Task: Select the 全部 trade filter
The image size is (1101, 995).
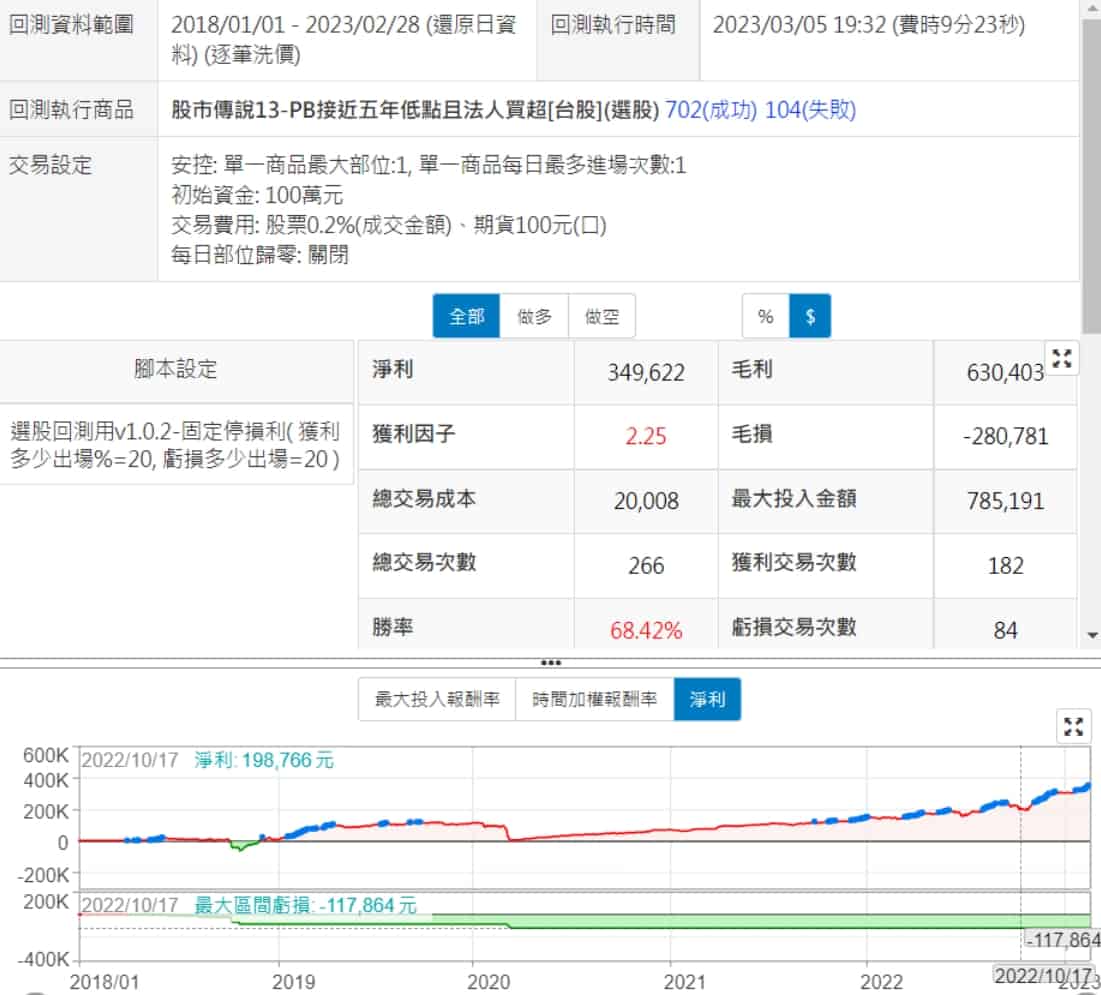Action: pyautogui.click(x=466, y=317)
